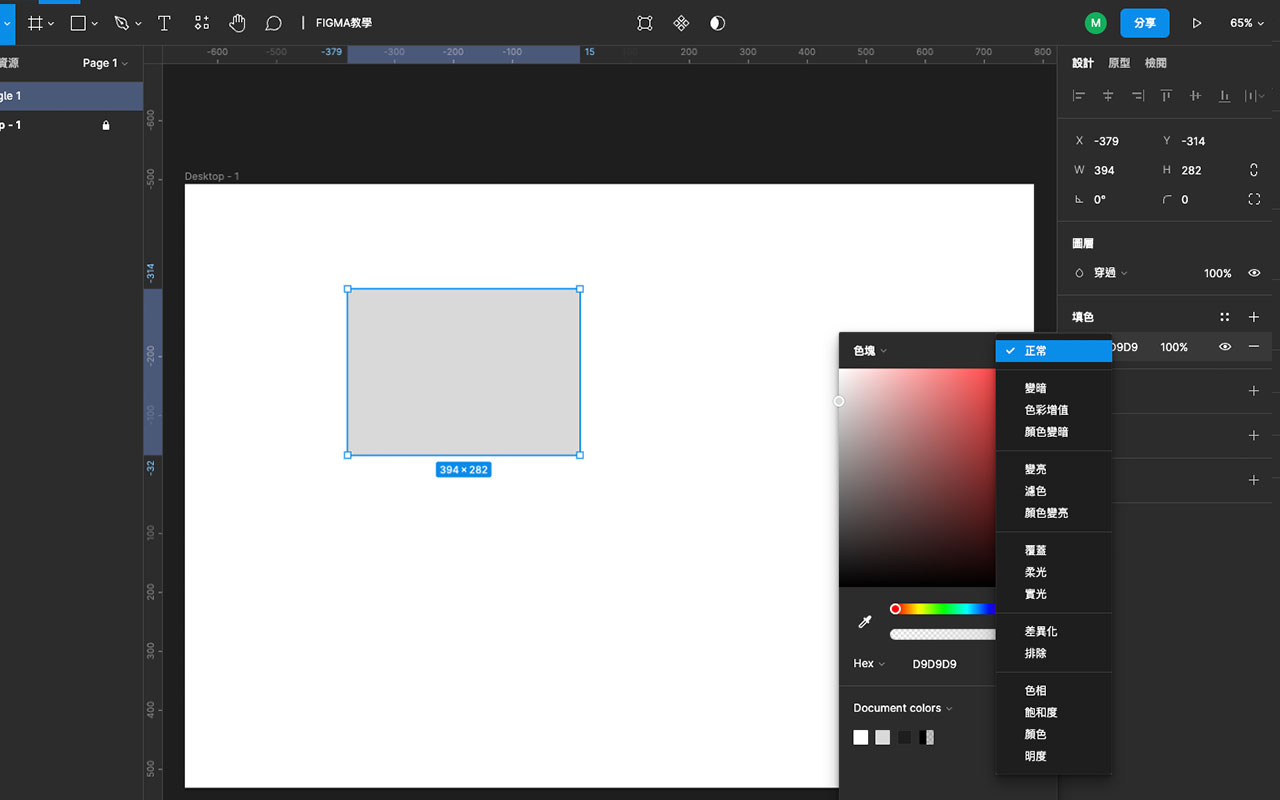The width and height of the screenshot is (1280, 800).
Task: Select the Text tool
Action: click(164, 22)
